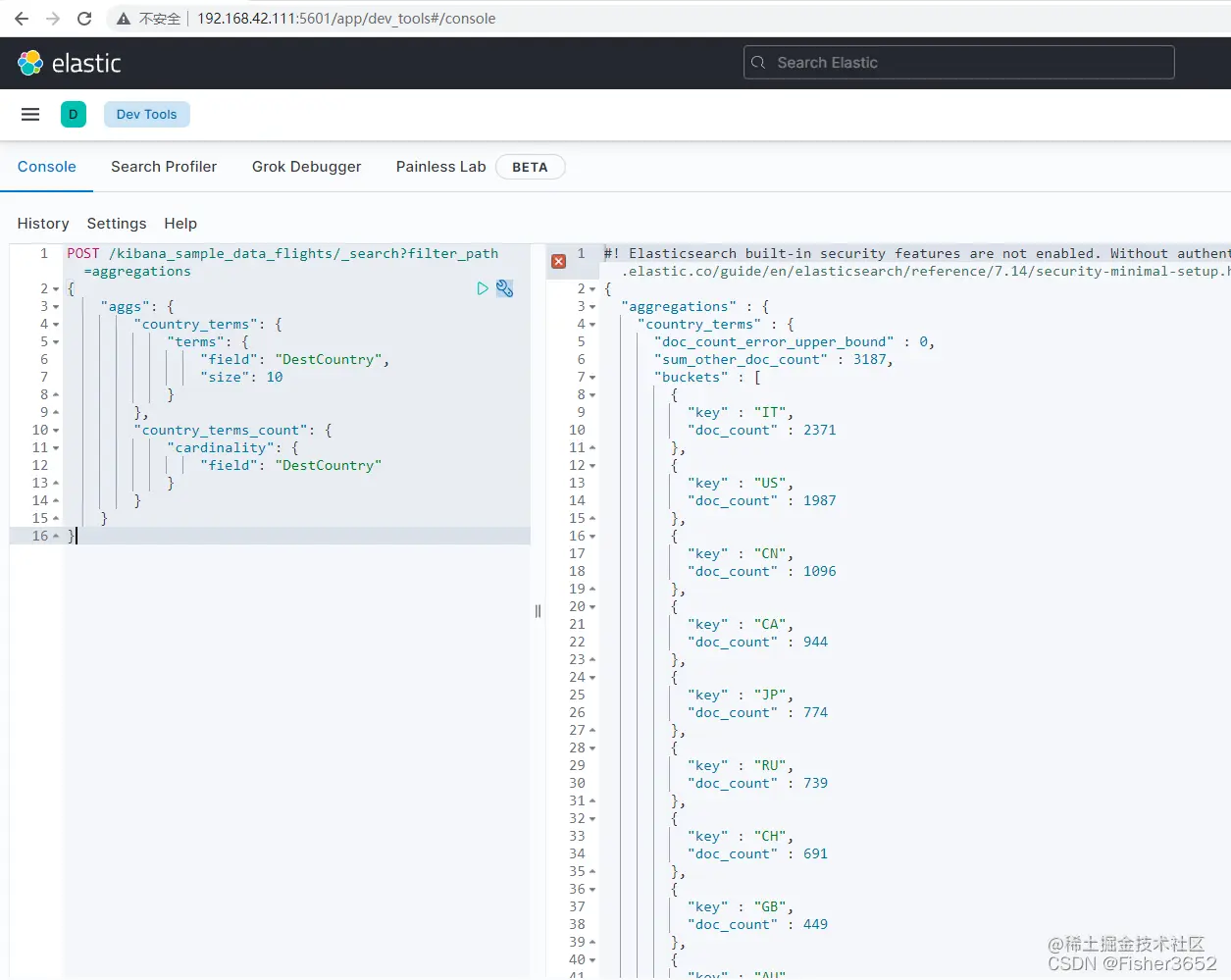The height and width of the screenshot is (980, 1231).
Task: Collapse response root brace at line 2
Action: pyautogui.click(x=592, y=289)
